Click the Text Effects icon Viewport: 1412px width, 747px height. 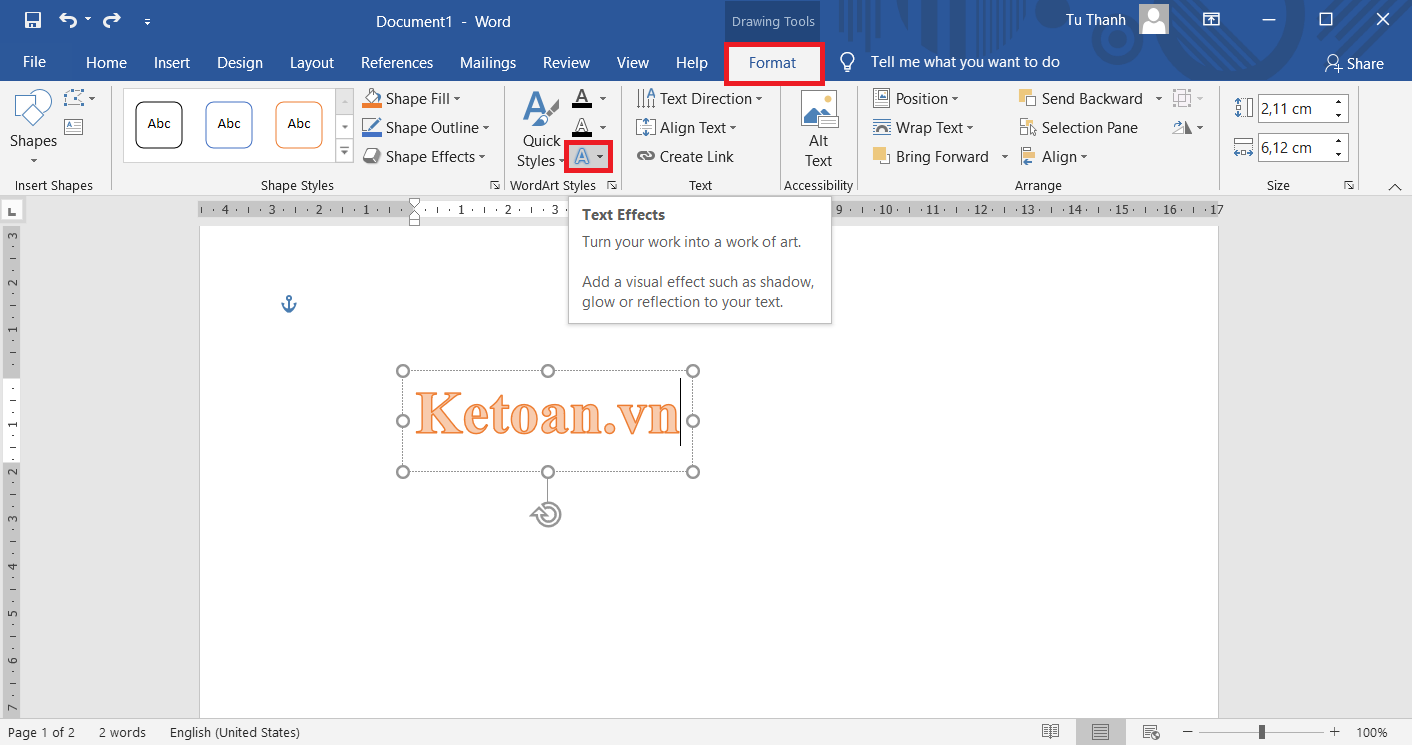(582, 157)
